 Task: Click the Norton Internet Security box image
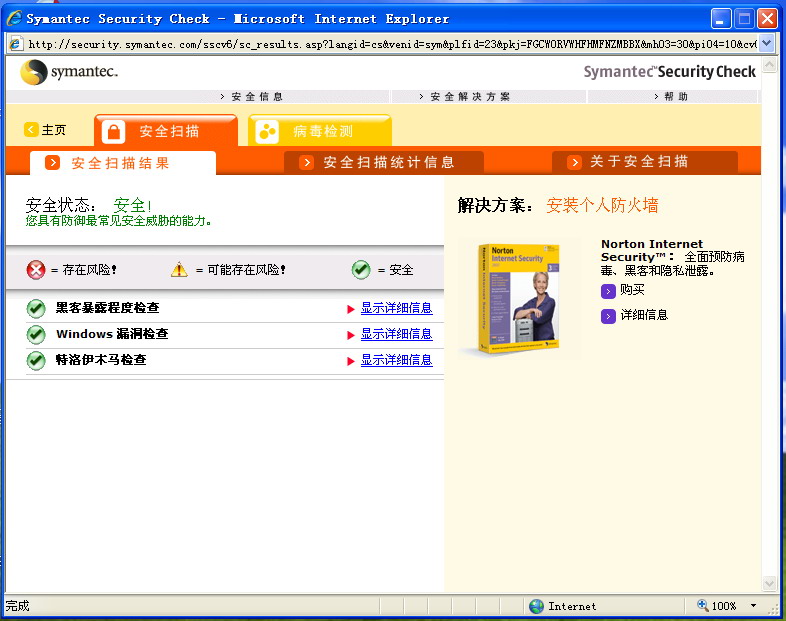pyautogui.click(x=518, y=299)
